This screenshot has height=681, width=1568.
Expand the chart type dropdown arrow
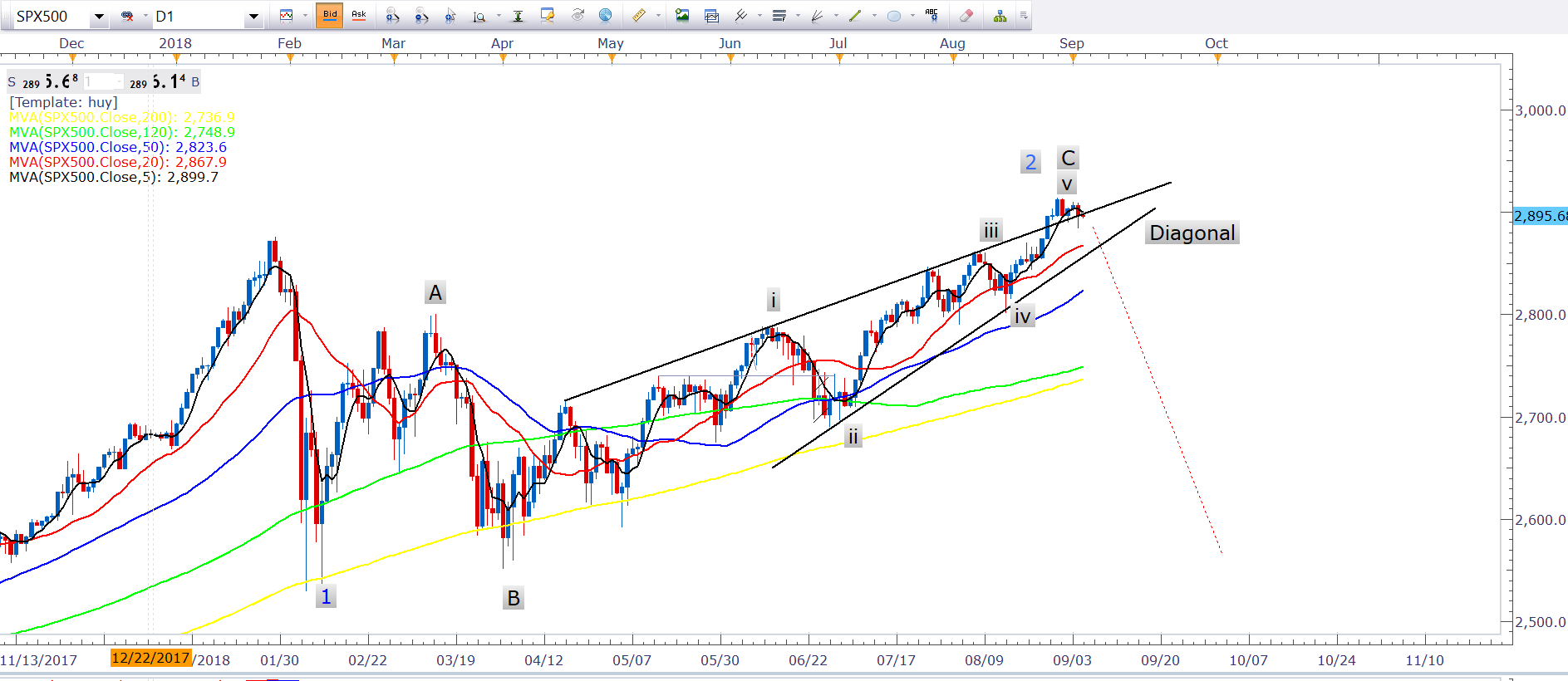click(305, 16)
